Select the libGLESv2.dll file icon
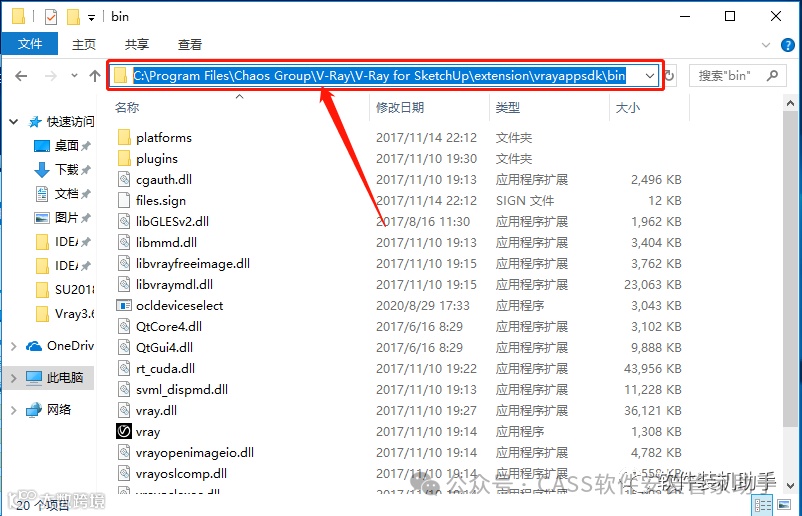Viewport: 802px width, 516px height. (x=124, y=221)
